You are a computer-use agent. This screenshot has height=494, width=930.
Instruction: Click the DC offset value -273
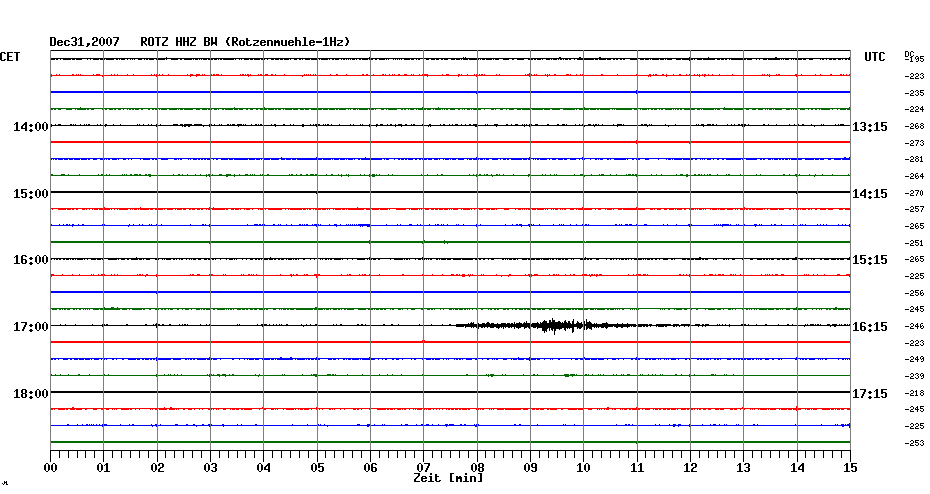click(x=914, y=144)
